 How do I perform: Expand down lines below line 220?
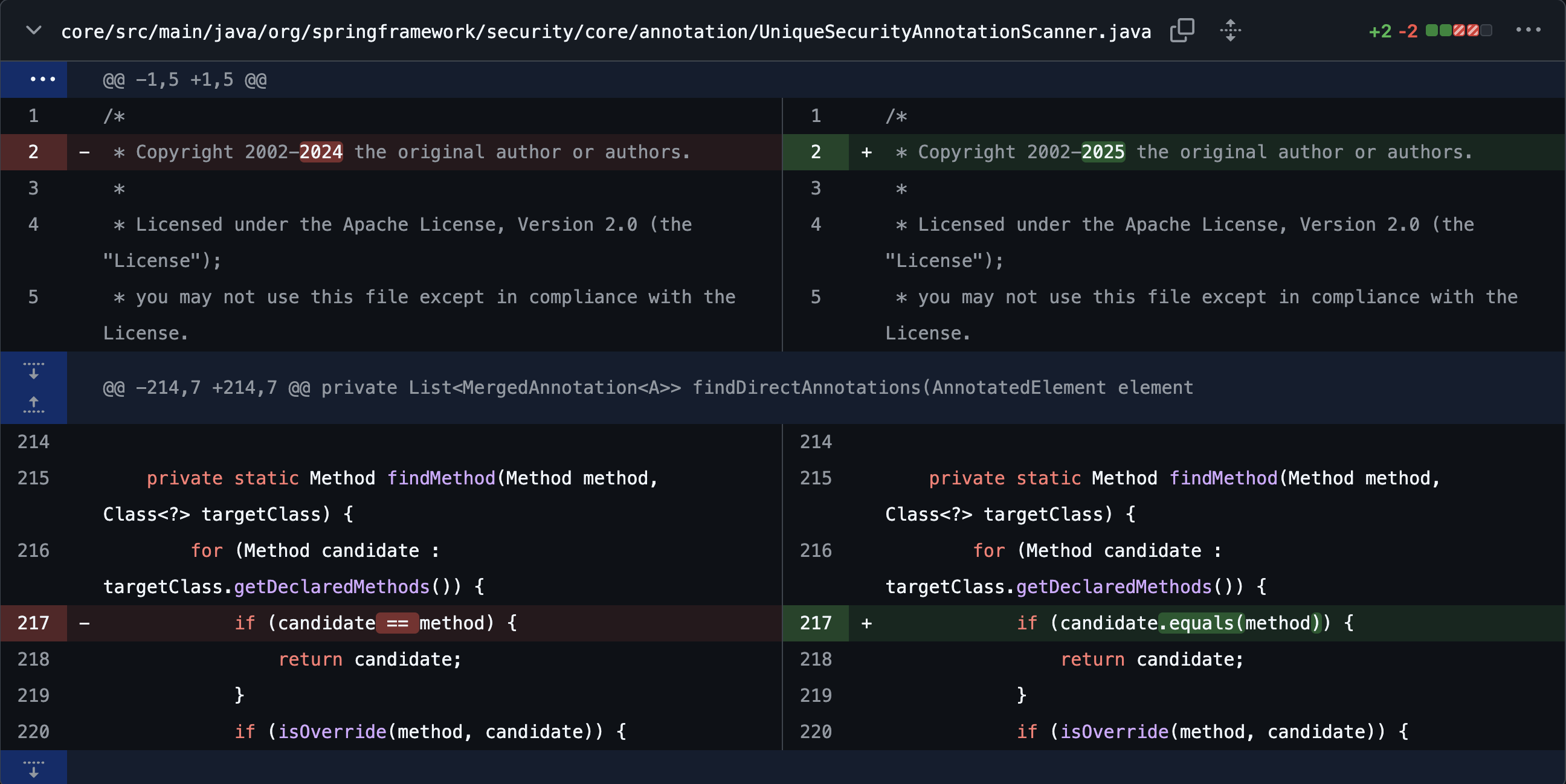(34, 769)
